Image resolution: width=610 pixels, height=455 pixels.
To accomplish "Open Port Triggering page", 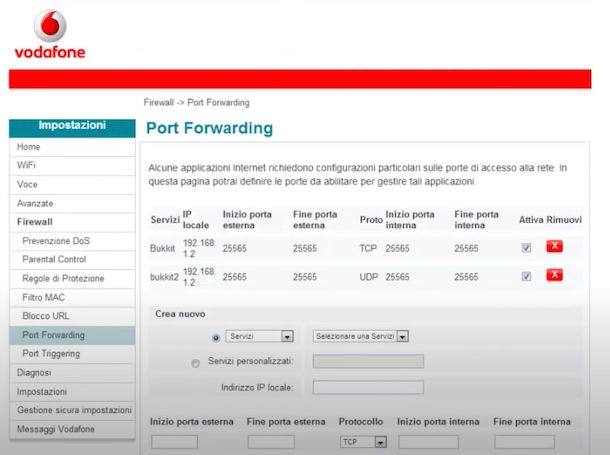I will [x=51, y=353].
